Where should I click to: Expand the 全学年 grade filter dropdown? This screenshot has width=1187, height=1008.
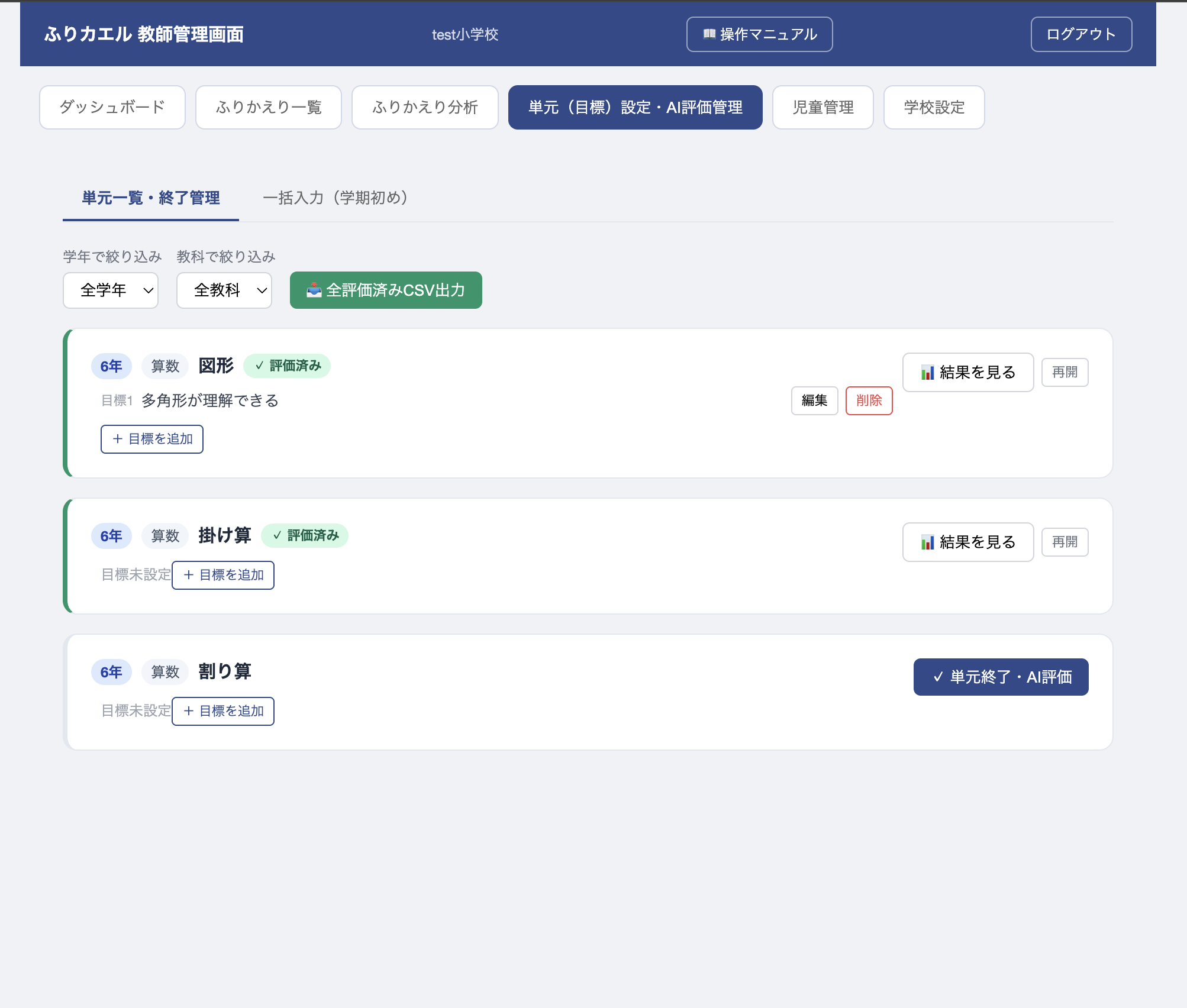(111, 290)
